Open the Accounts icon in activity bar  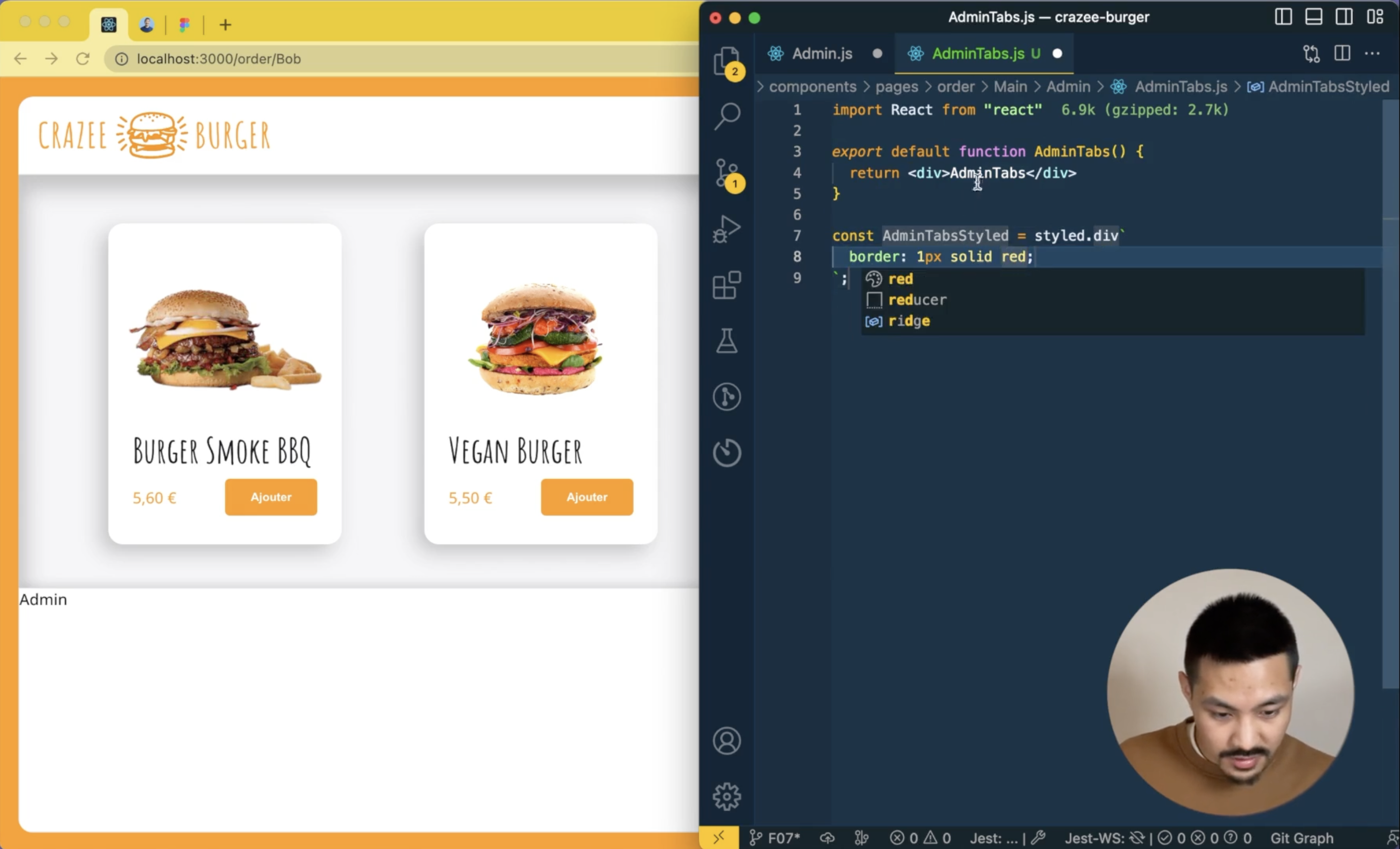[727, 740]
